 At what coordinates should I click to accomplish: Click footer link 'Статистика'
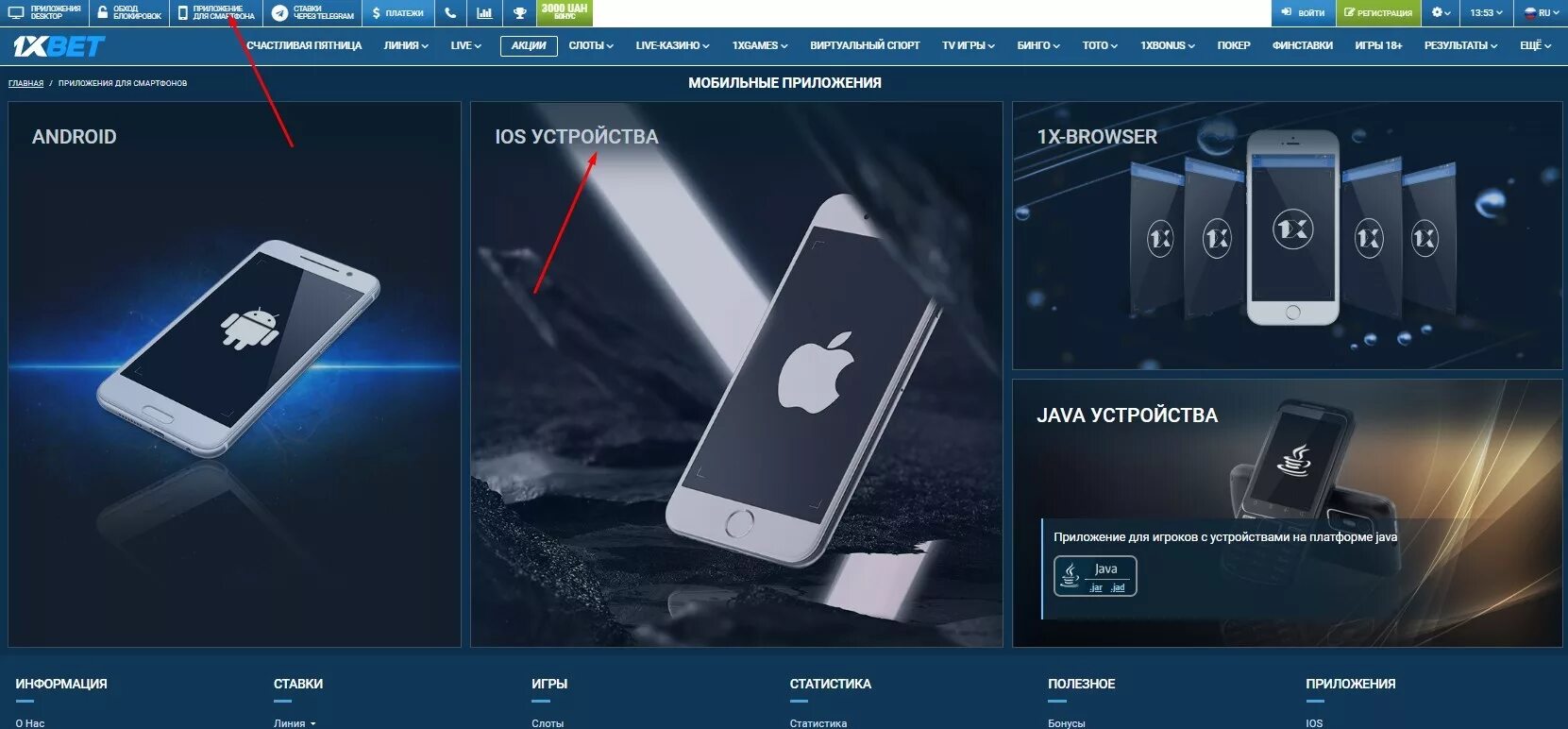818,723
